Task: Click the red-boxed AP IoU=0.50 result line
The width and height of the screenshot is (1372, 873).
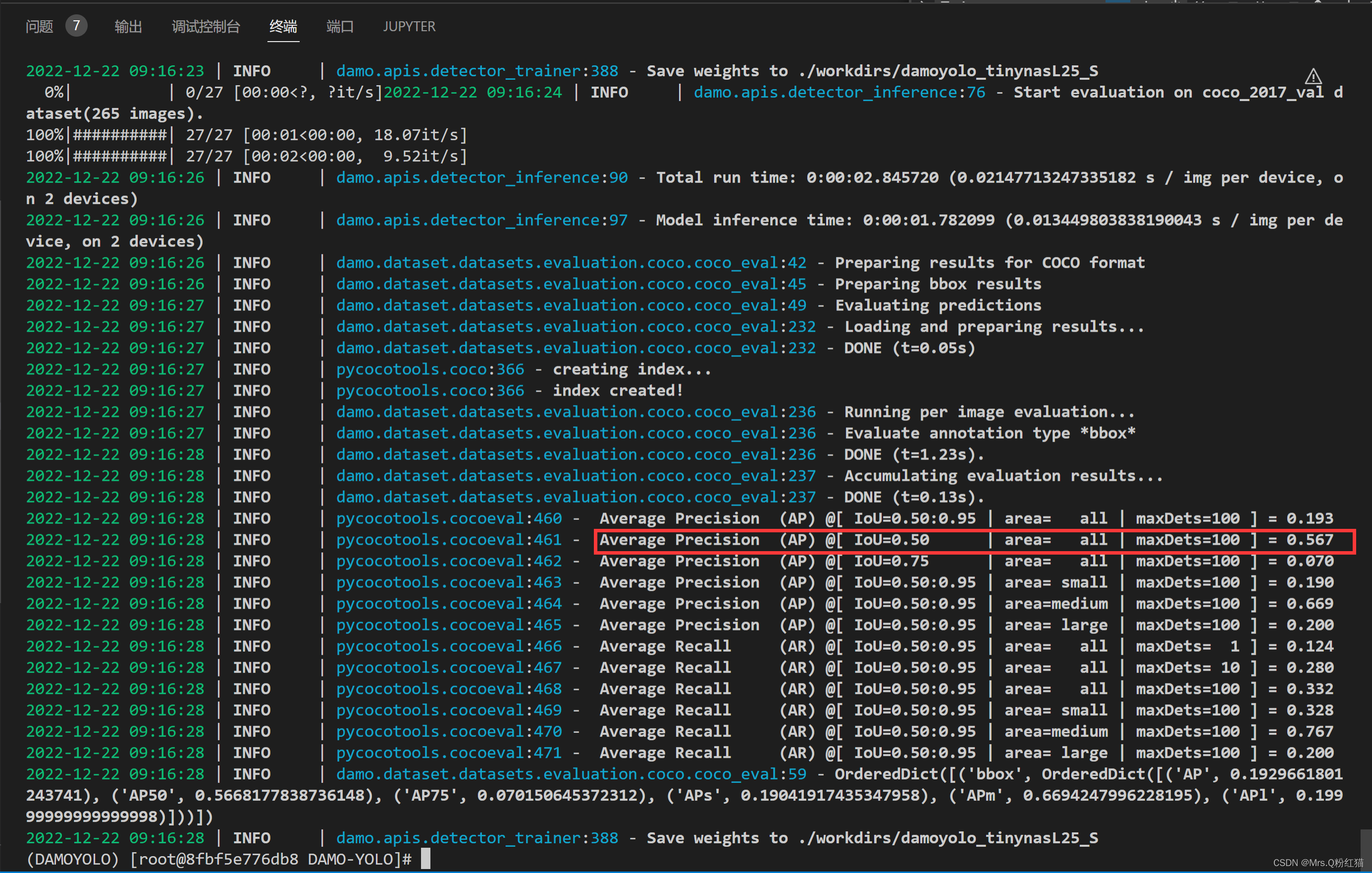Action: tap(973, 541)
